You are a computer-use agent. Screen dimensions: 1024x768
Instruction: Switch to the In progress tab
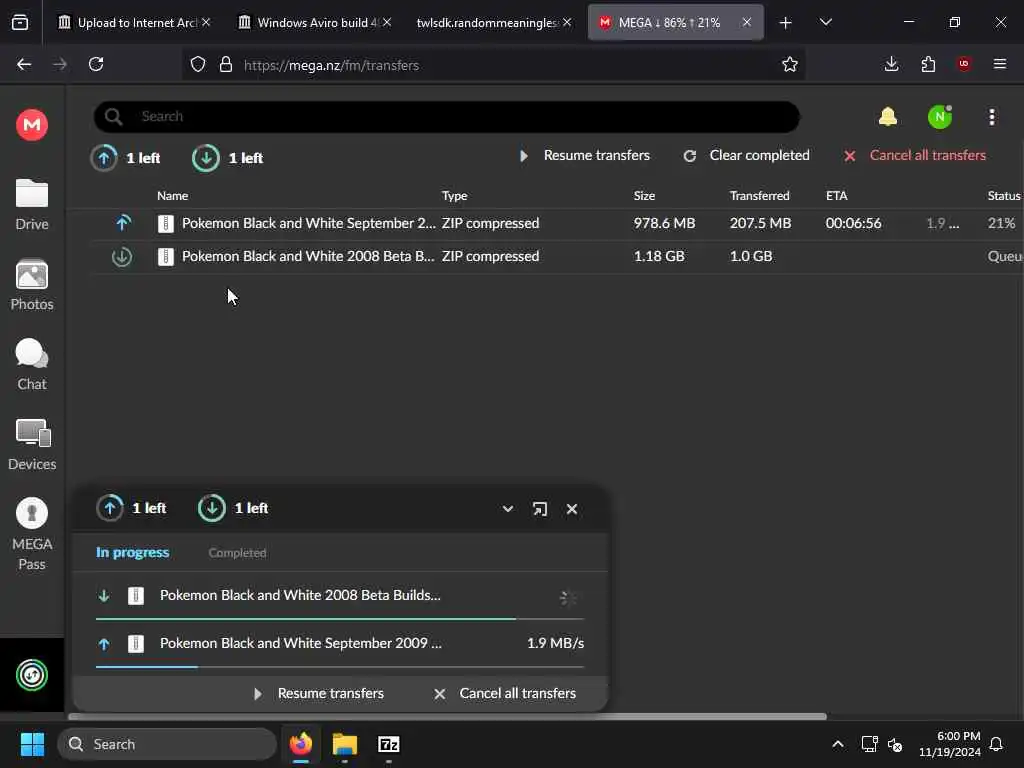pyautogui.click(x=133, y=552)
